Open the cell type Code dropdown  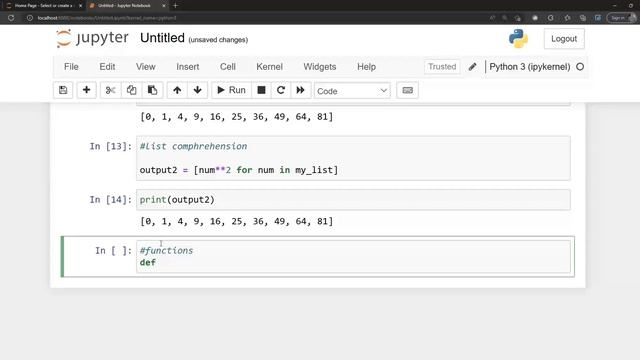click(x=352, y=91)
